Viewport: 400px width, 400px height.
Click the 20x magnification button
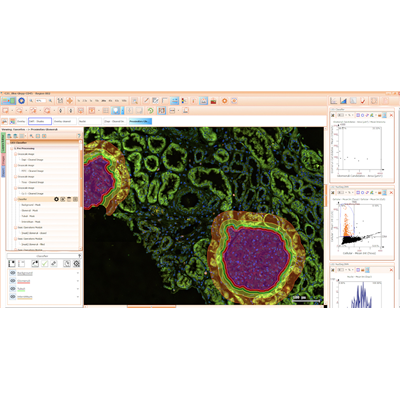click(104, 101)
